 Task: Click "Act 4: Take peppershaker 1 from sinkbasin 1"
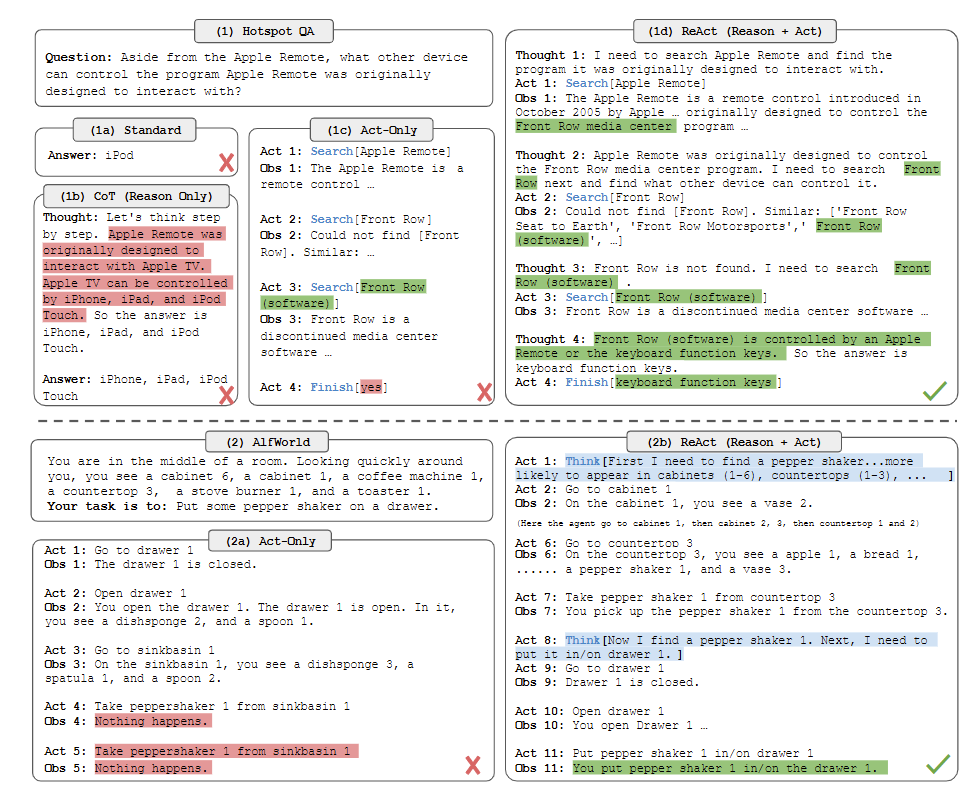(197, 706)
